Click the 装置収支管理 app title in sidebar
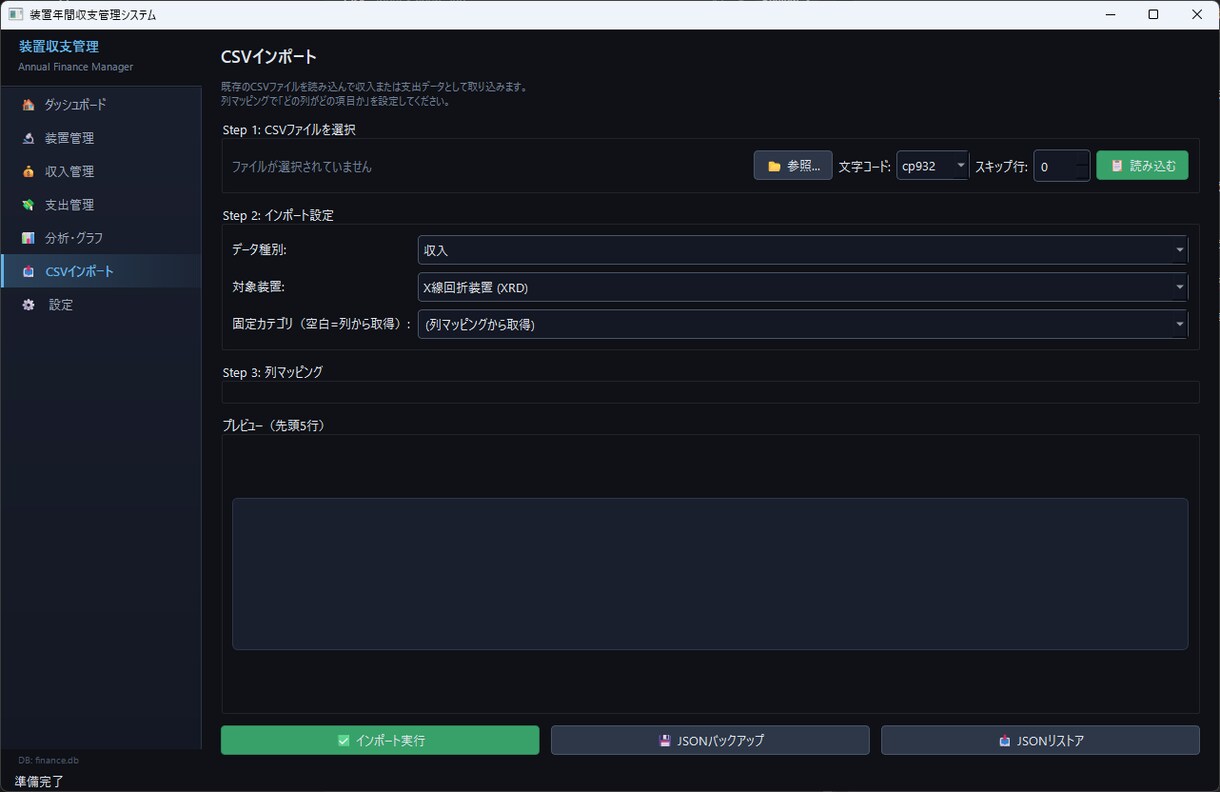1220x792 pixels. 58,46
